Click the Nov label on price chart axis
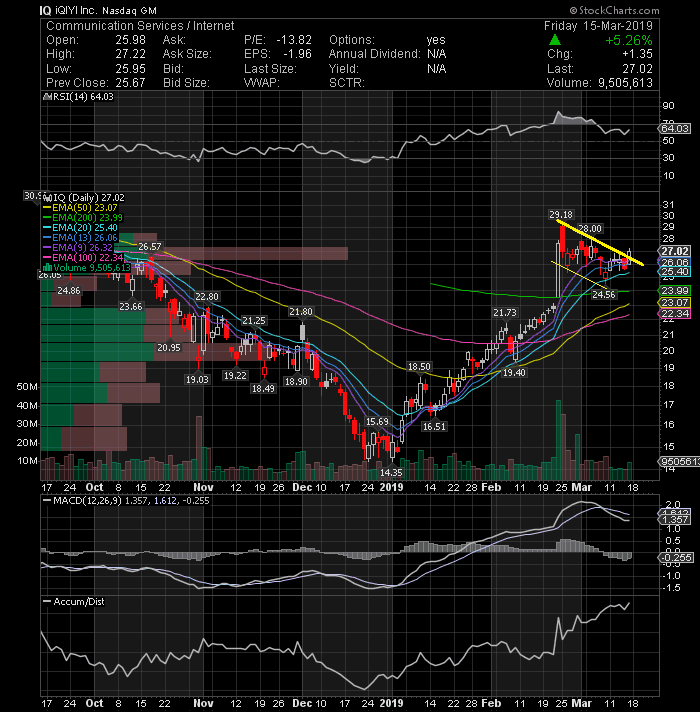The width and height of the screenshot is (700, 712). pos(203,487)
